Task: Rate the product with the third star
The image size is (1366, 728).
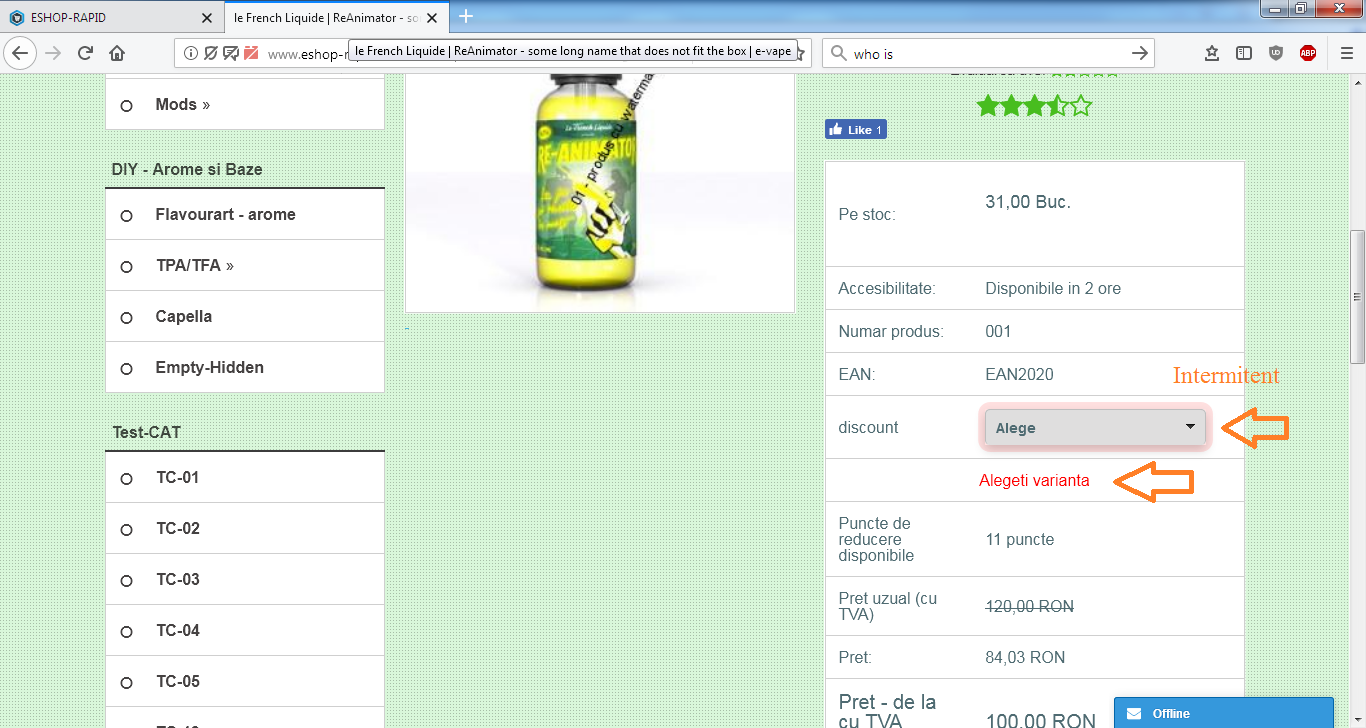Action: point(1035,105)
